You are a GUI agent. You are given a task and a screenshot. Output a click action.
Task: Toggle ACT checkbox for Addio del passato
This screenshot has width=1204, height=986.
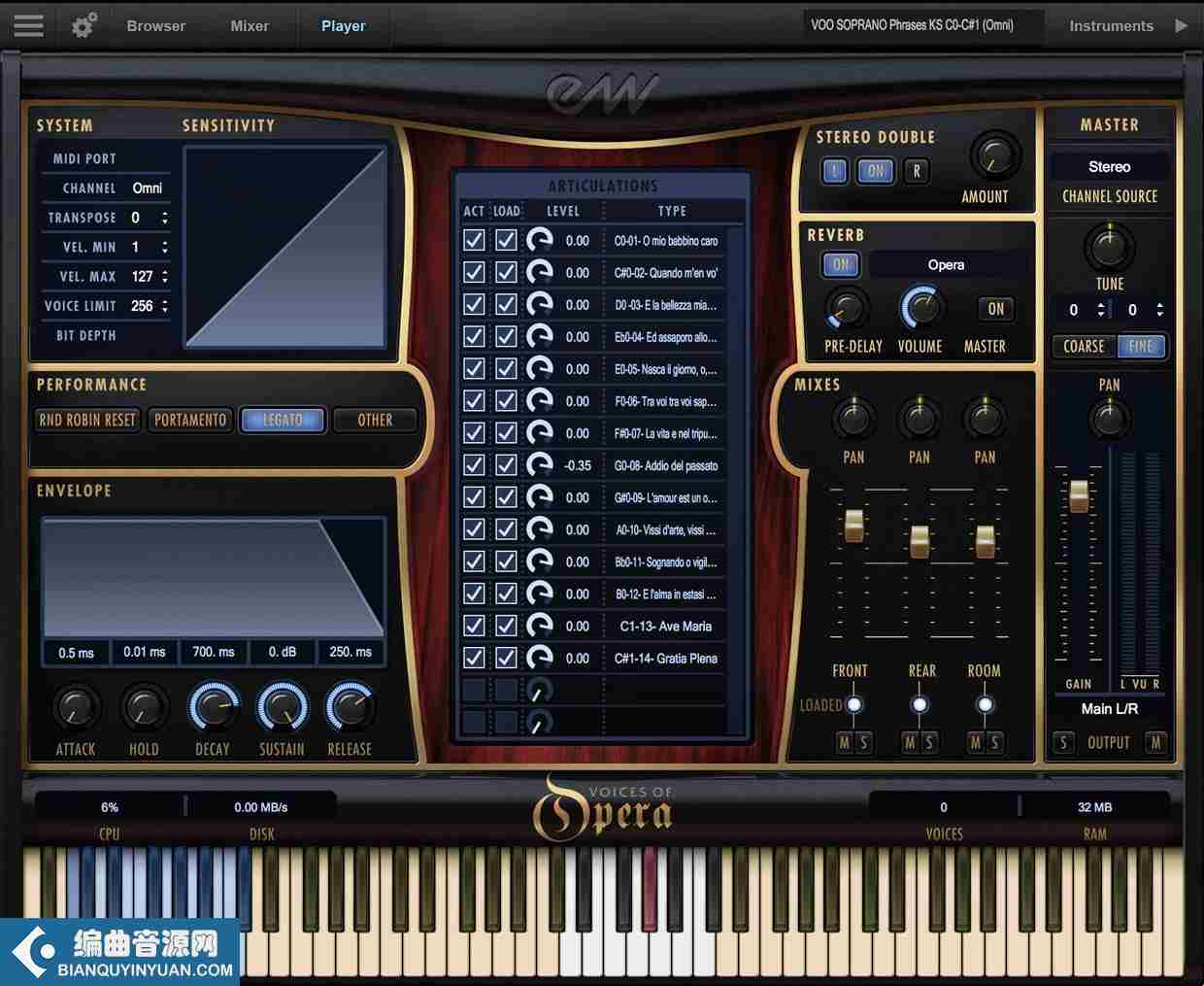pos(474,465)
